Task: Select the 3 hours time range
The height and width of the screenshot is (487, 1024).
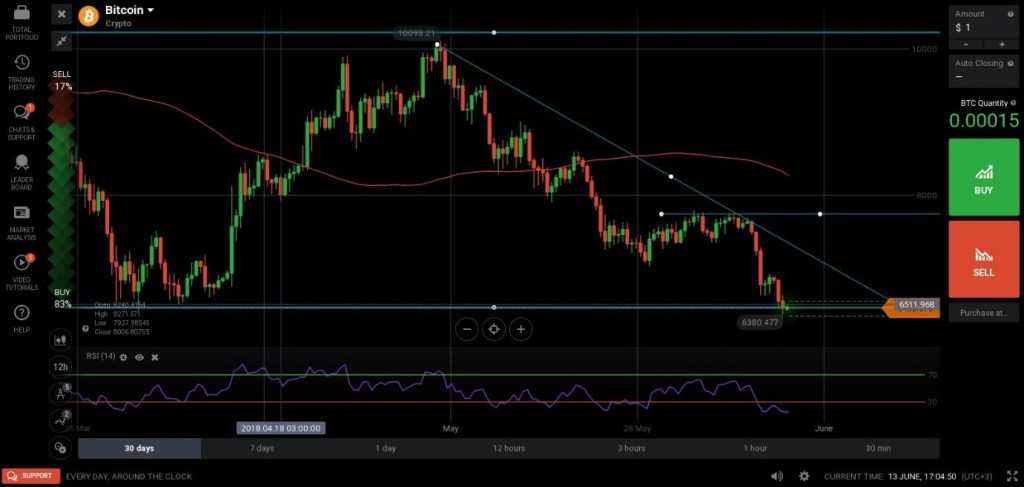Action: [x=632, y=448]
